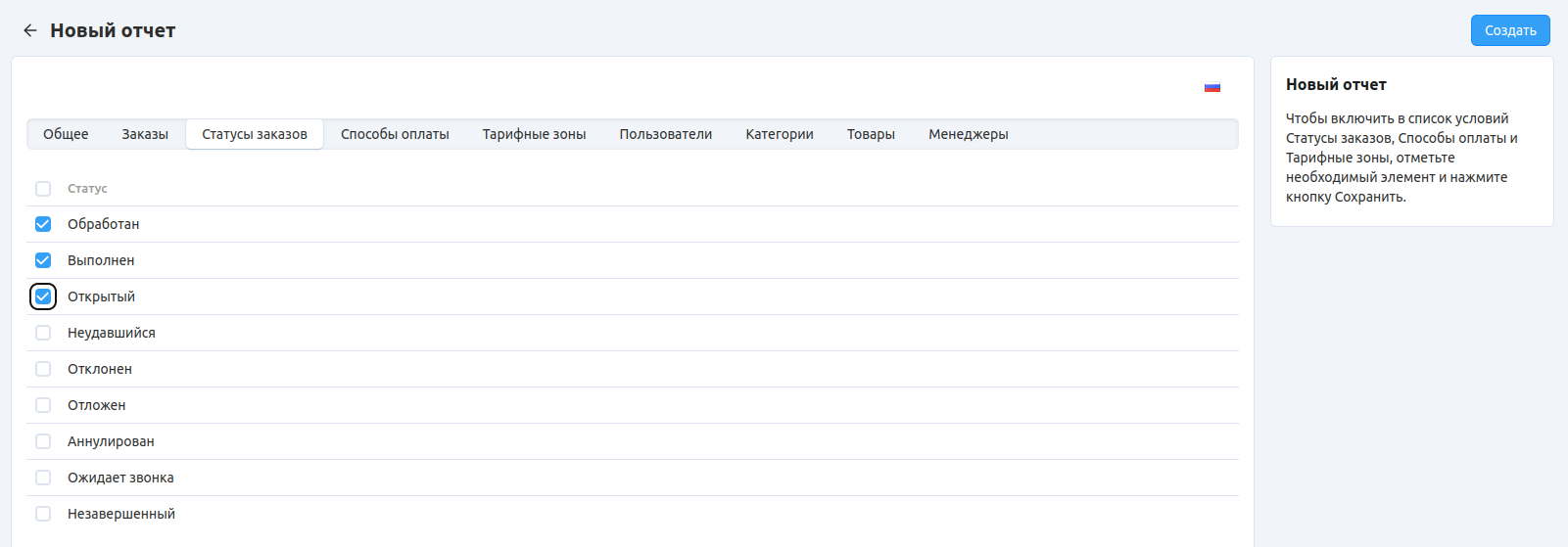Enable the Неудавшийся status checkbox
The width and height of the screenshot is (1568, 547).
[43, 333]
